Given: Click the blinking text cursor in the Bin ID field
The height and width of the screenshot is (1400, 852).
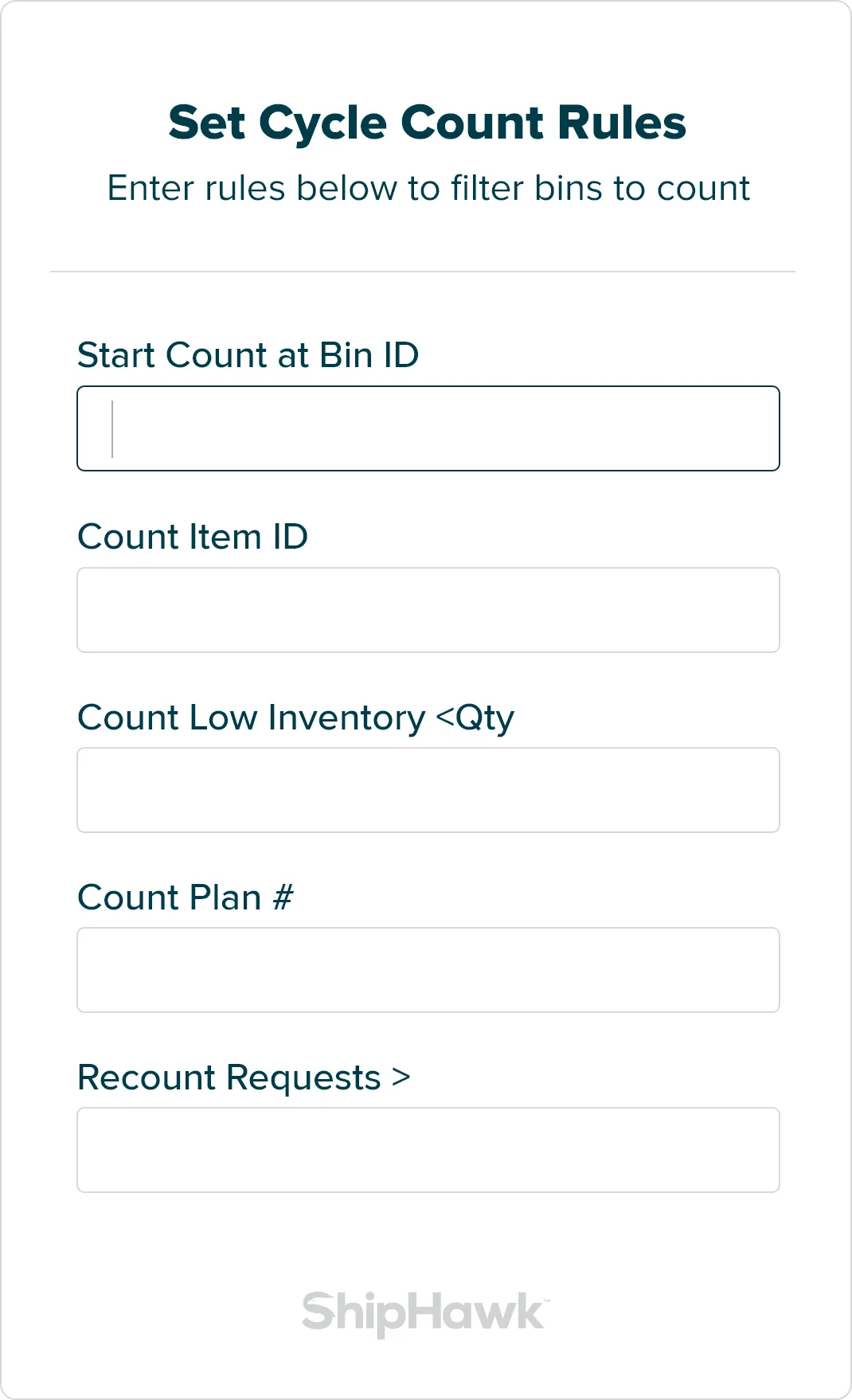Looking at the screenshot, I should (x=112, y=429).
